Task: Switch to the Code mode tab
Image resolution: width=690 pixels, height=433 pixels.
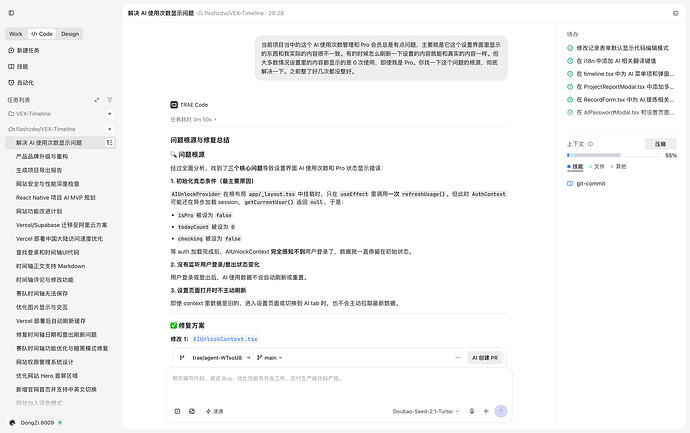Action: pos(42,34)
